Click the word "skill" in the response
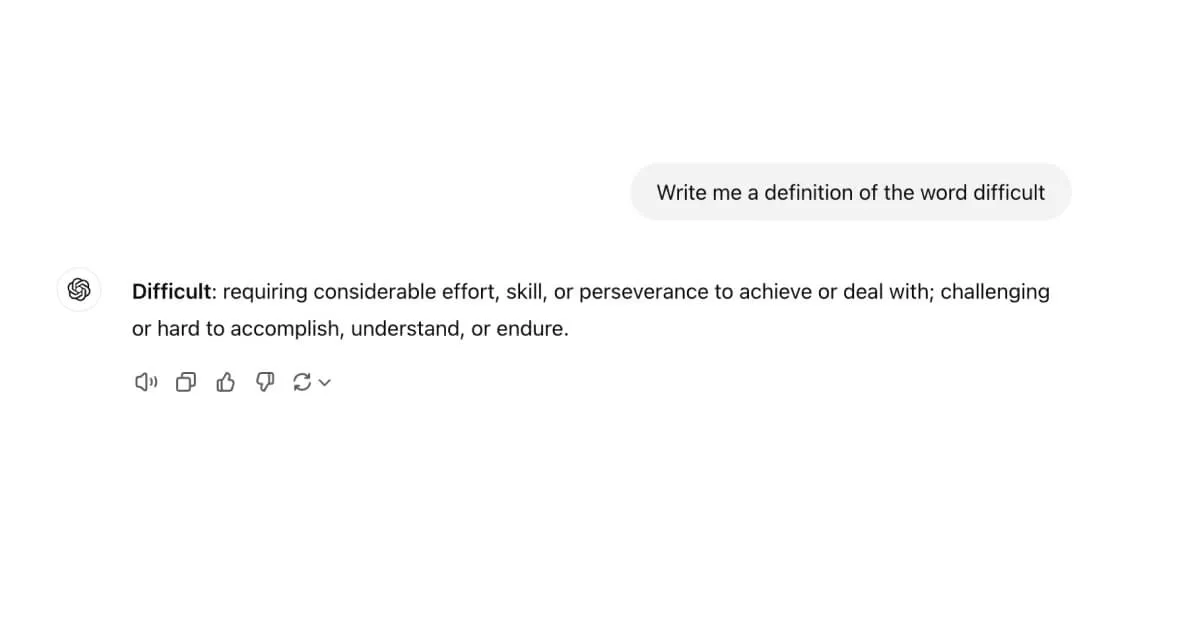 click(x=524, y=292)
